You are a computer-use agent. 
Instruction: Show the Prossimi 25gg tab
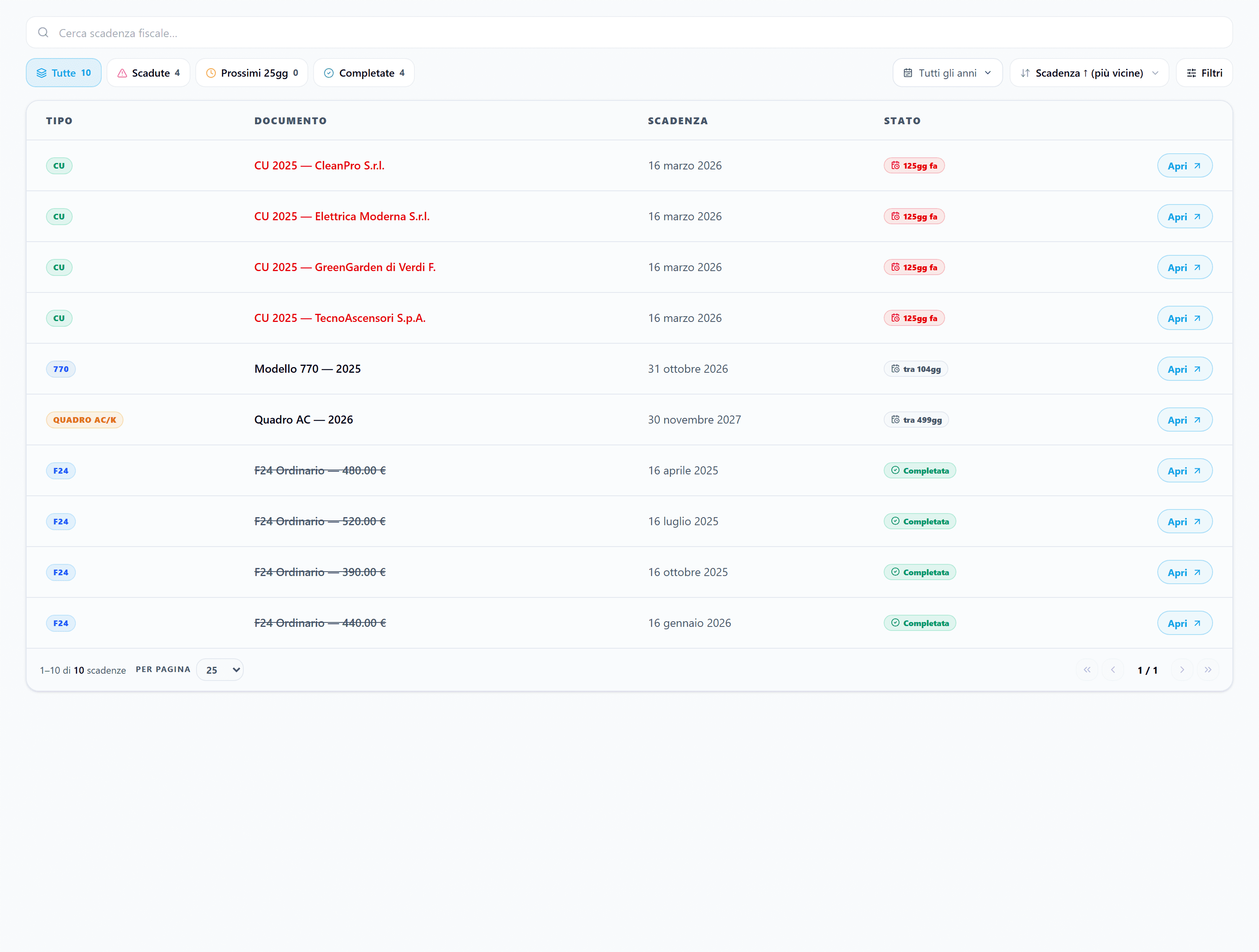click(251, 73)
